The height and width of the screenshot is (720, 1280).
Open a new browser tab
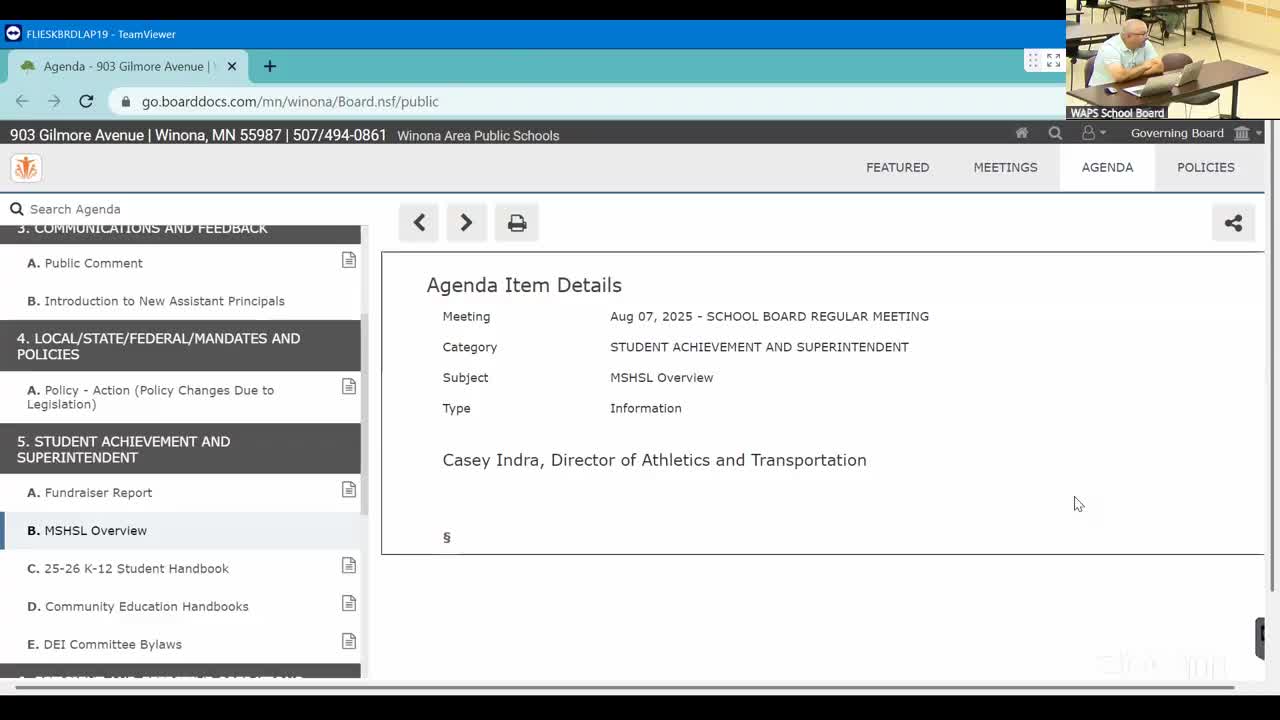(x=269, y=66)
